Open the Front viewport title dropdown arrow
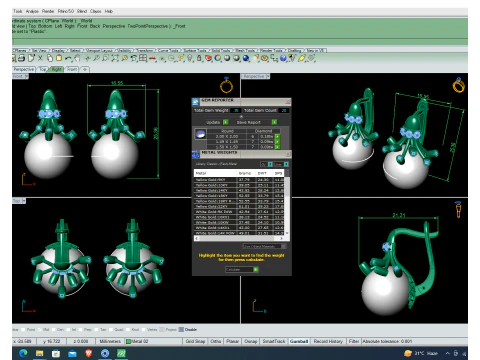This screenshot has width=480, height=360. (27, 76)
